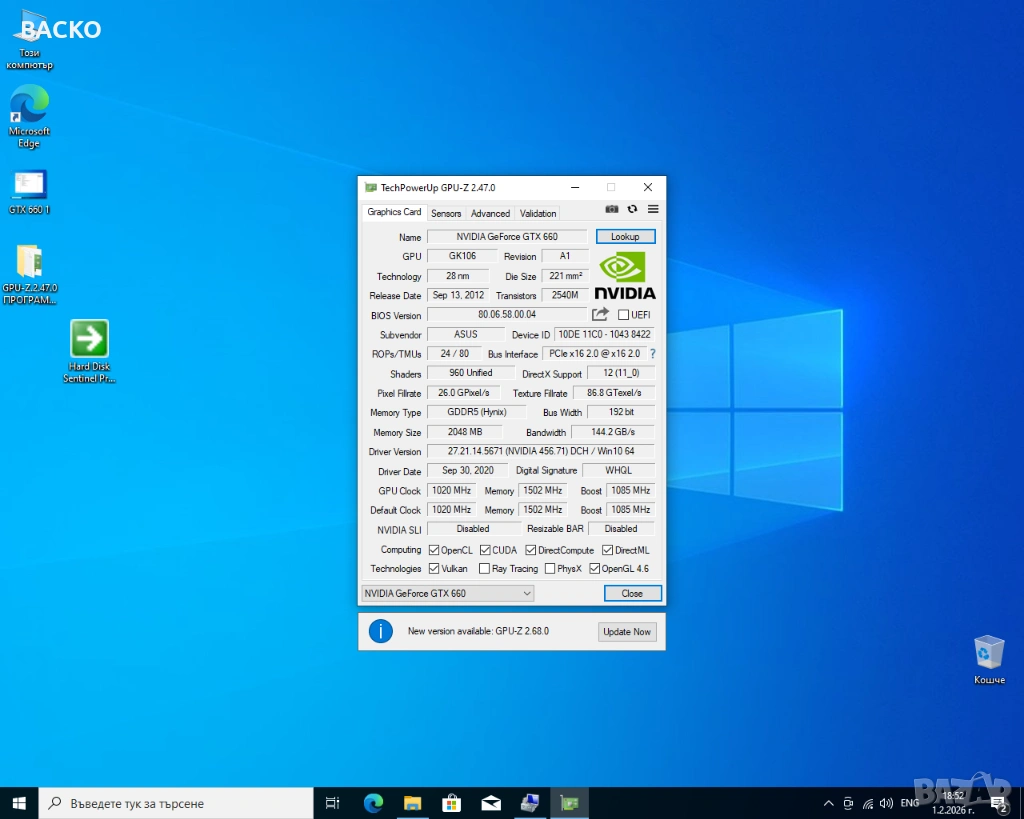Open Microsoft Store from the taskbar
Viewport: 1024px width, 819px height.
coord(451,802)
